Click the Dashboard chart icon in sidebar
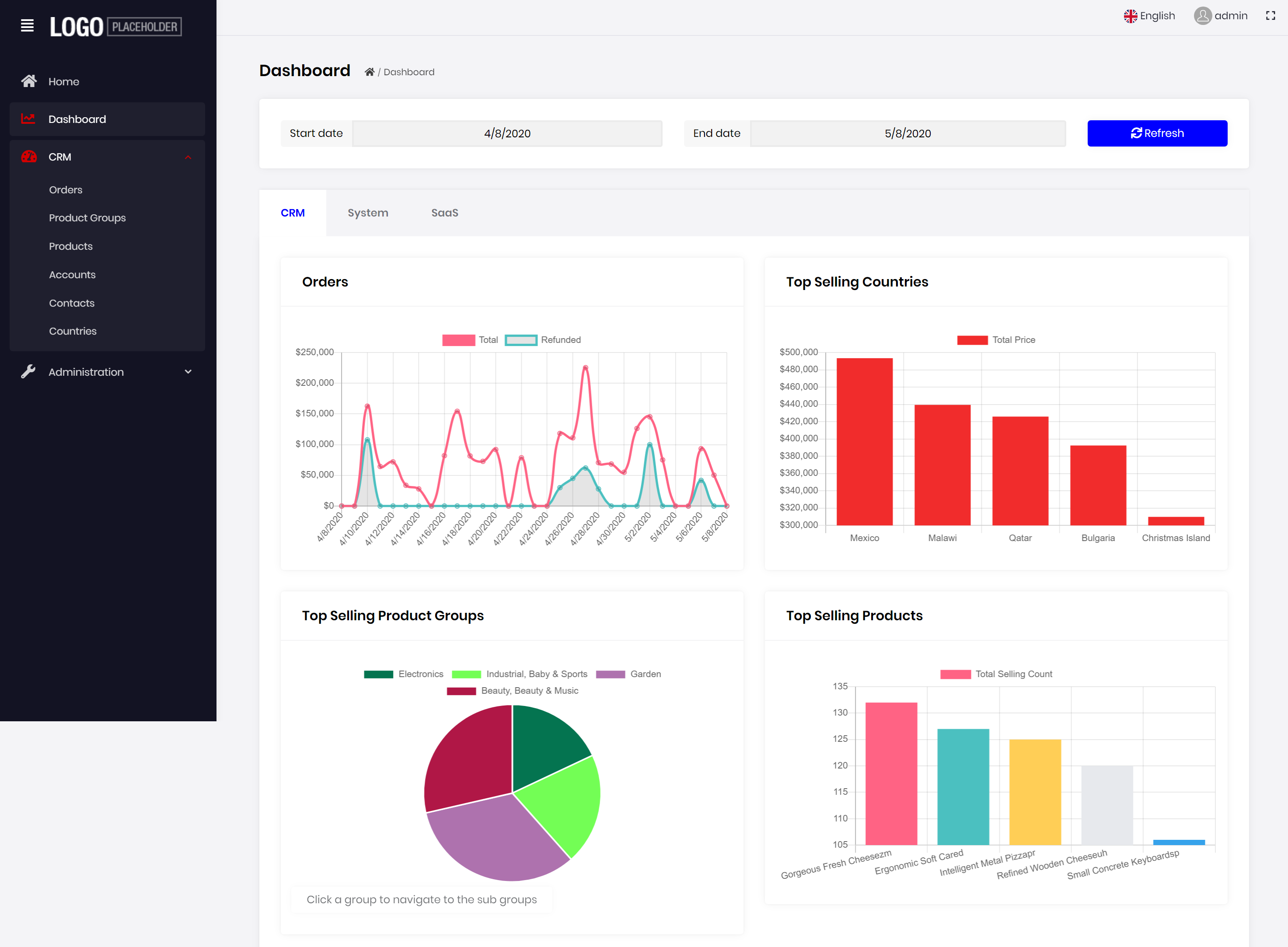Viewport: 1288px width, 947px height. click(x=28, y=119)
